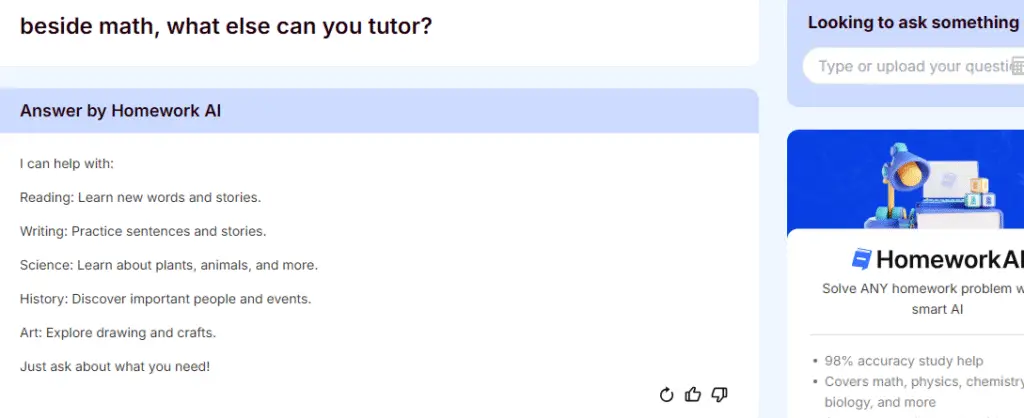The width and height of the screenshot is (1024, 418).
Task: Open the calculator keyboard icon in question box
Action: click(x=1018, y=66)
